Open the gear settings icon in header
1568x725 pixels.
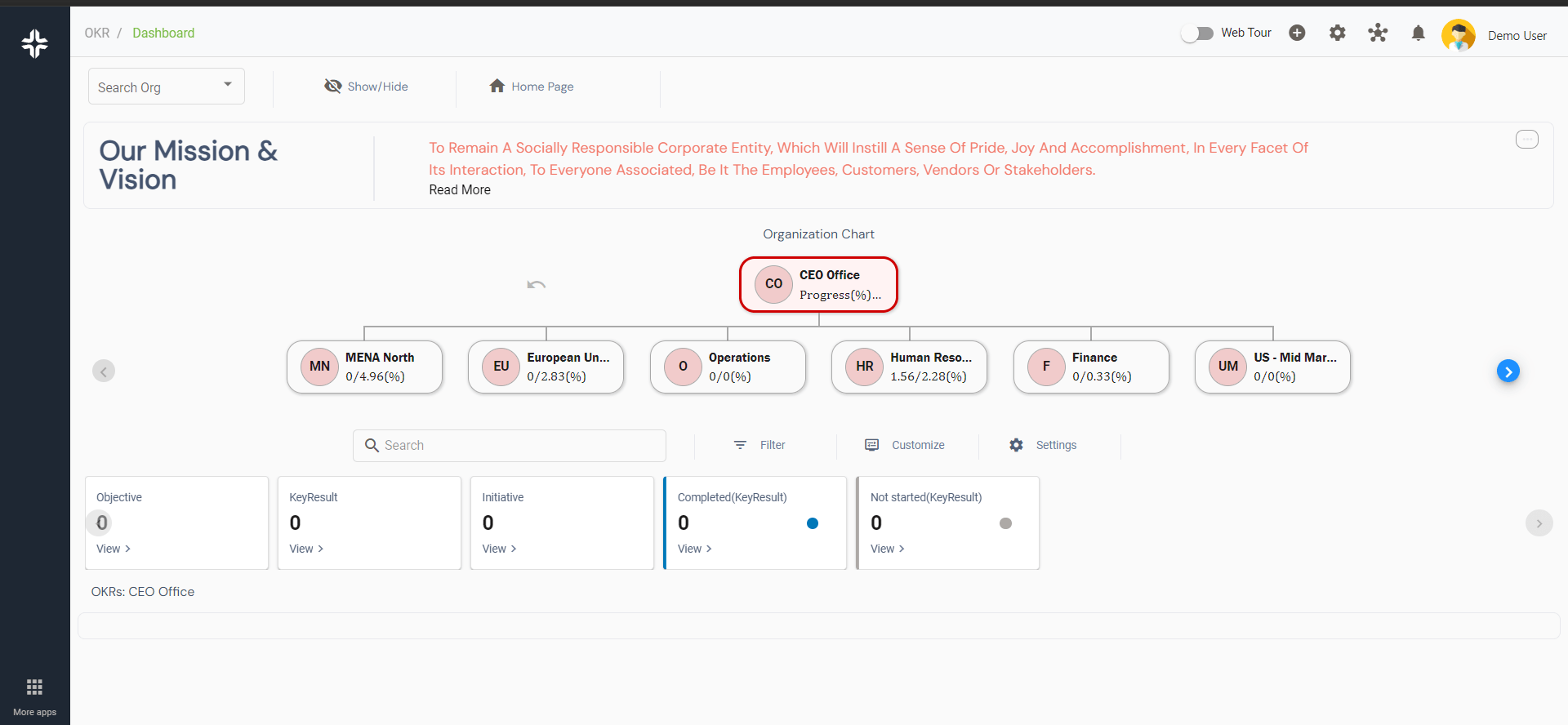(x=1337, y=33)
